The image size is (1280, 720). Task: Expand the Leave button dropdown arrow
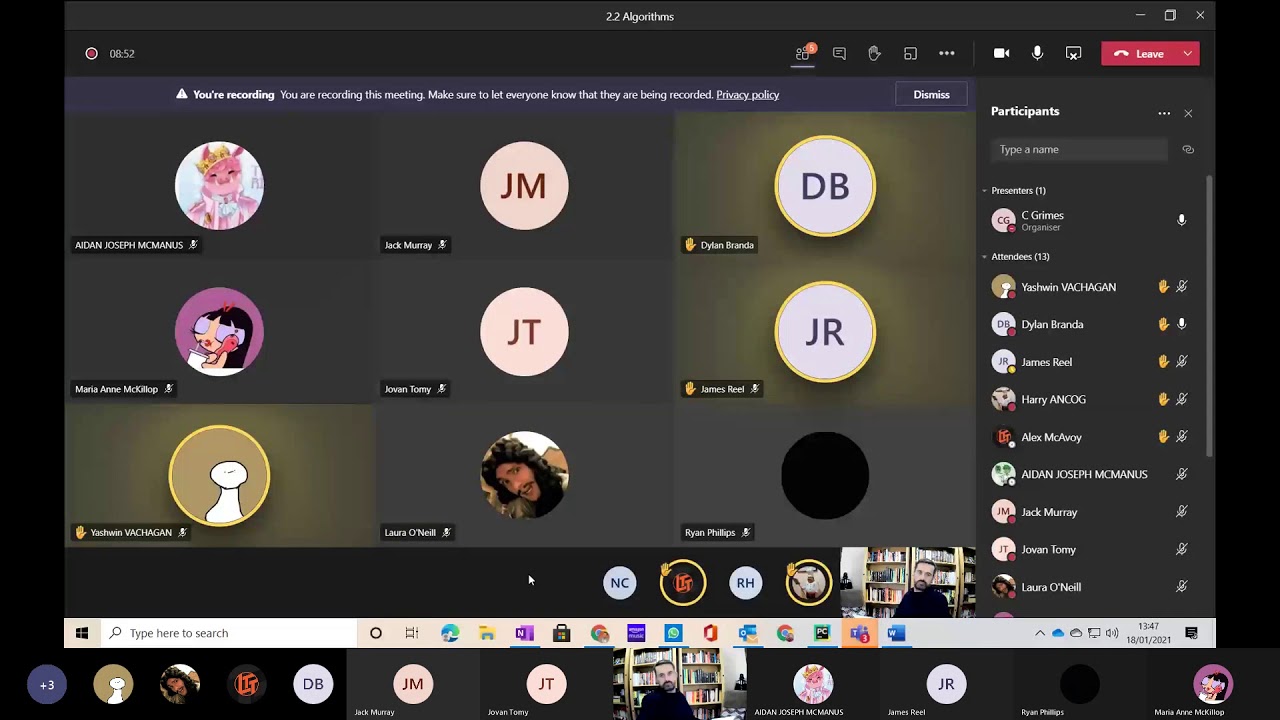point(1188,54)
